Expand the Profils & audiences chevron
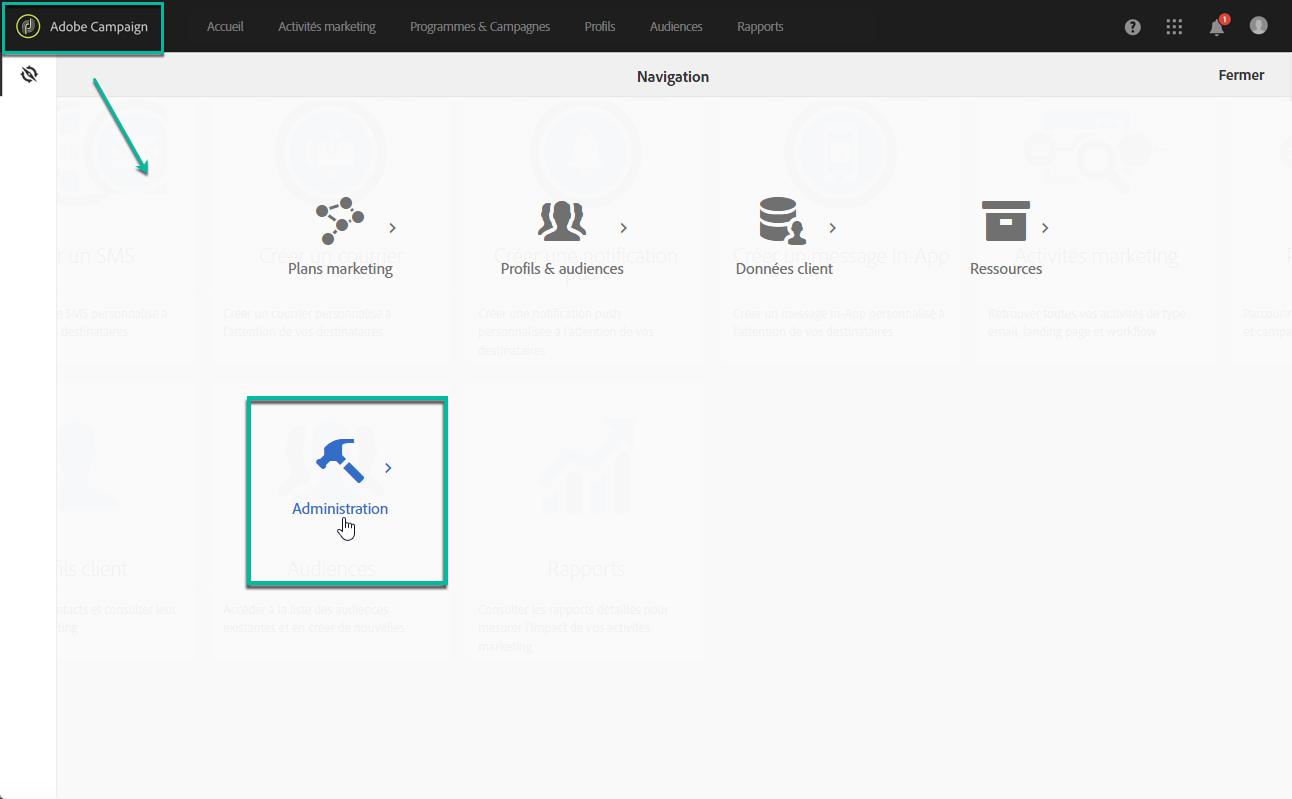This screenshot has height=799, width=1292. 624,228
